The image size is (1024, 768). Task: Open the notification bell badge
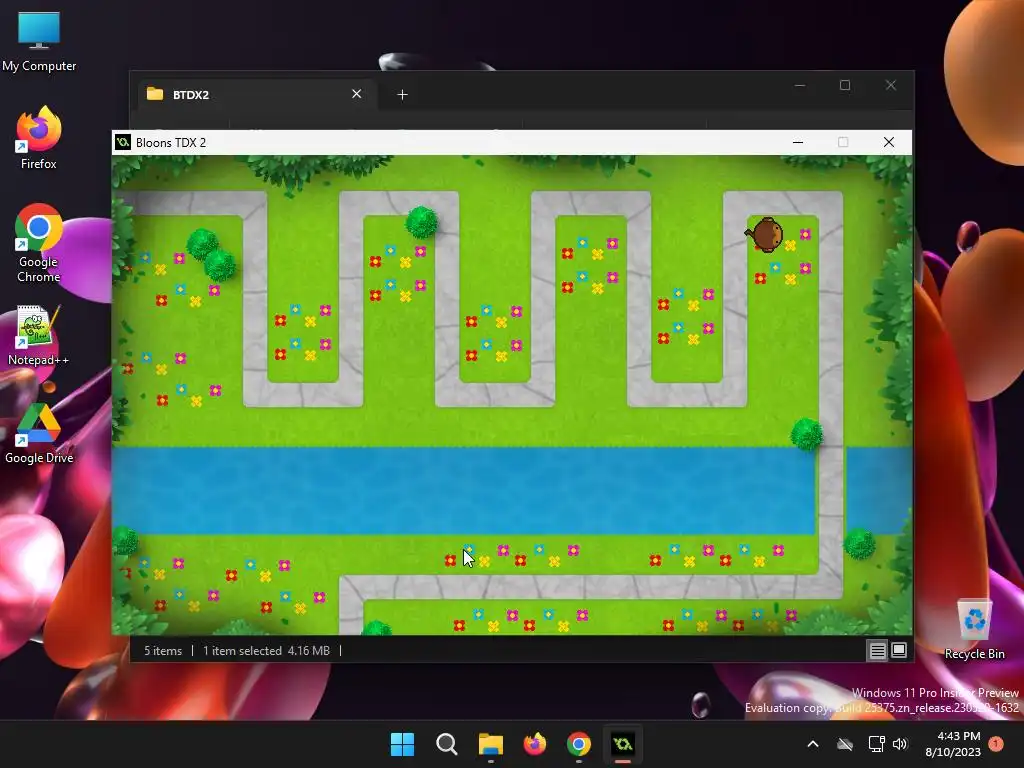pyautogui.click(x=996, y=743)
